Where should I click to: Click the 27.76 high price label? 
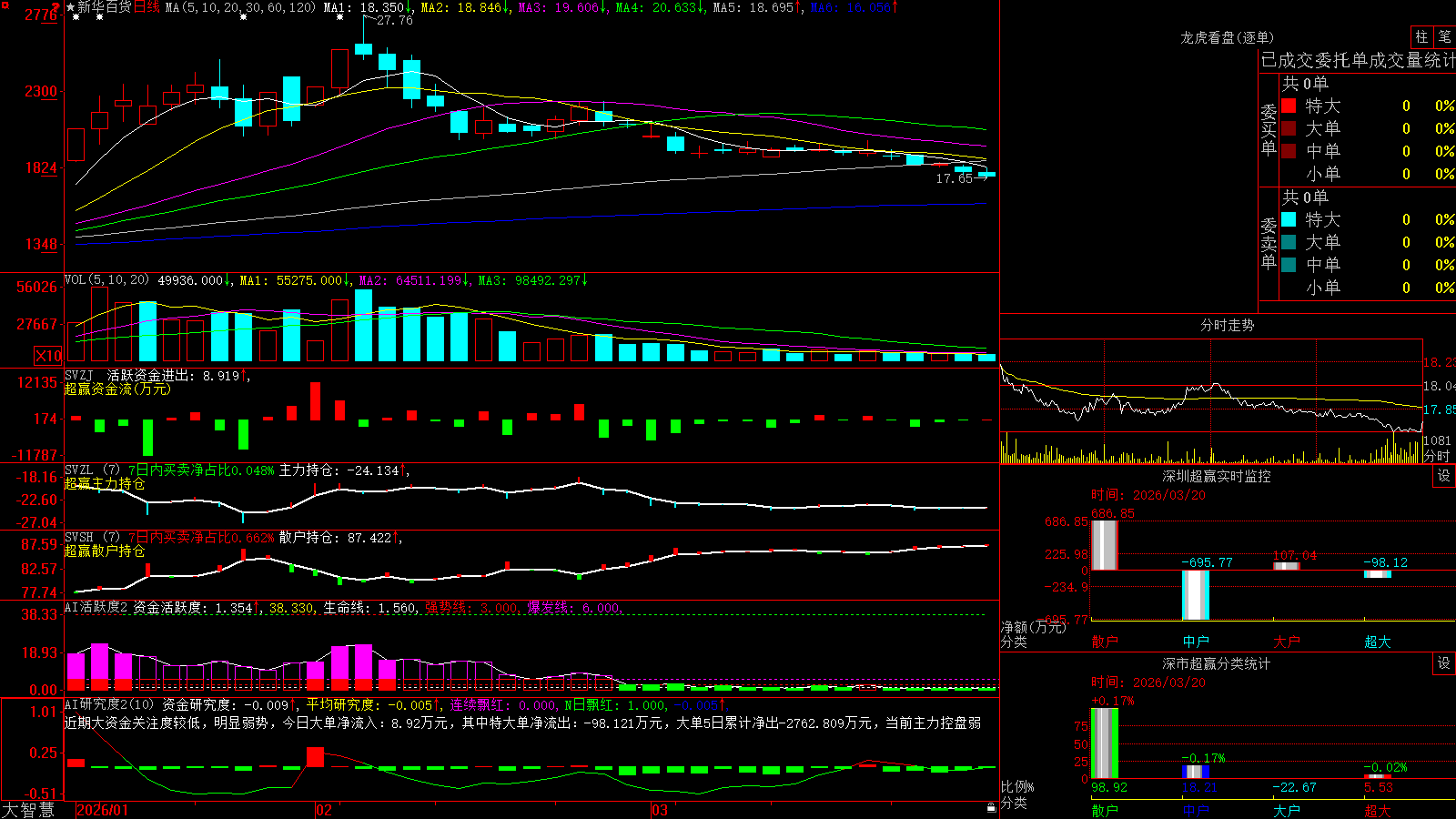pyautogui.click(x=394, y=20)
